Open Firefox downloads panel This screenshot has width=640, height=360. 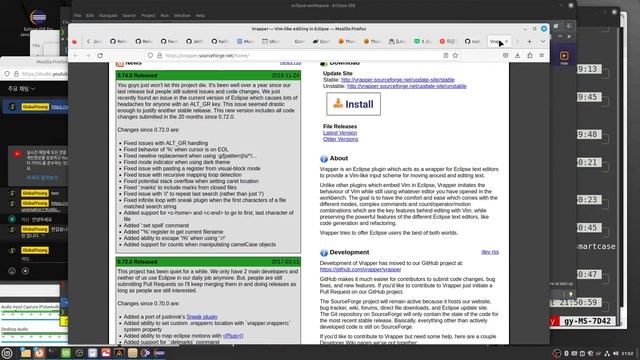click(x=518, y=56)
